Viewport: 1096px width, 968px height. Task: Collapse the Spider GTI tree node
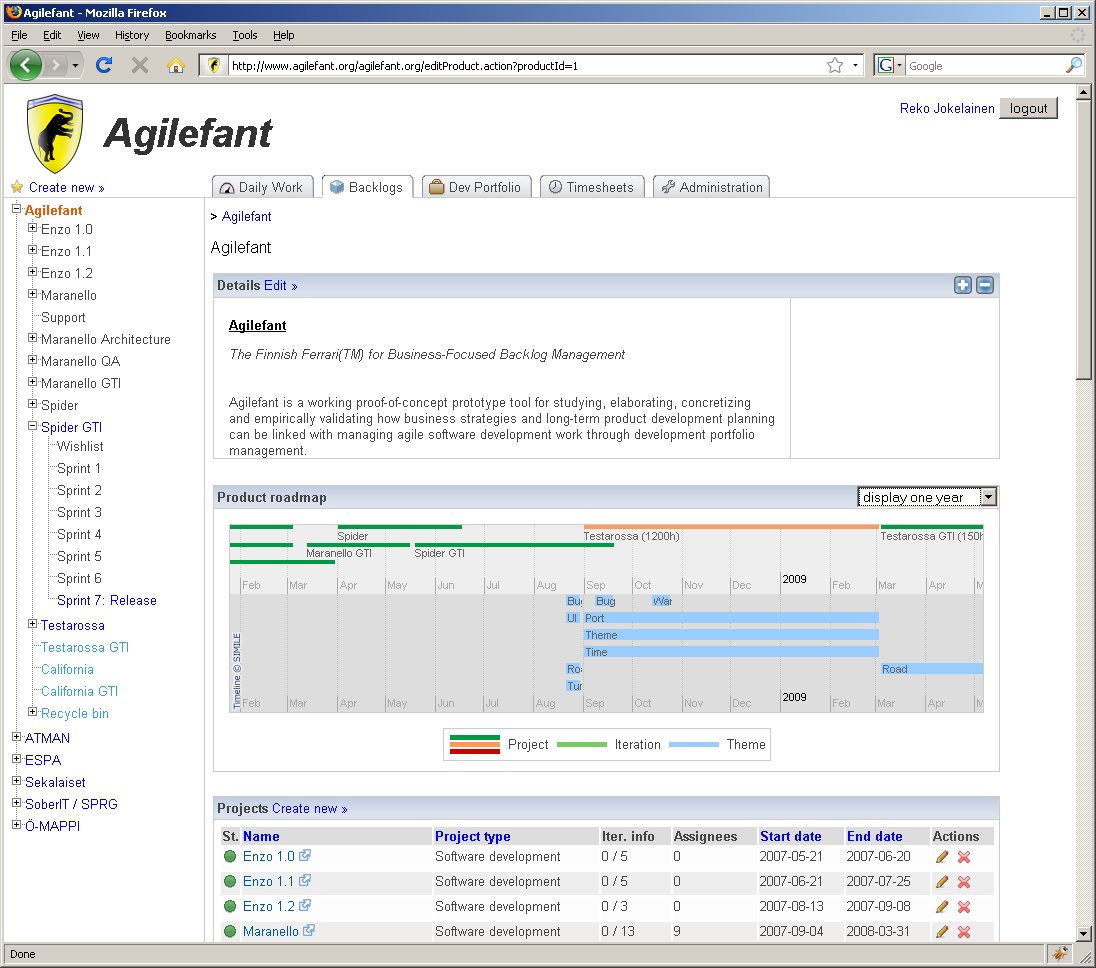coord(32,426)
